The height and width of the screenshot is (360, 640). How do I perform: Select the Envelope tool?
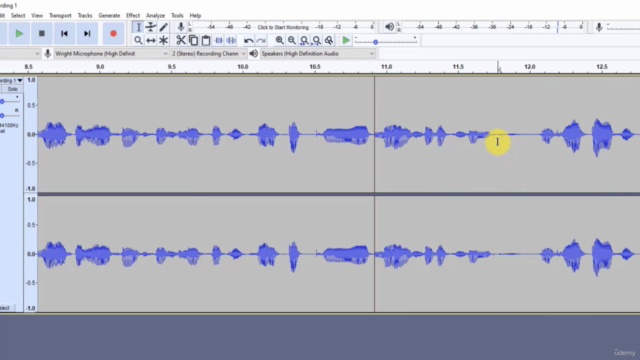(151, 27)
